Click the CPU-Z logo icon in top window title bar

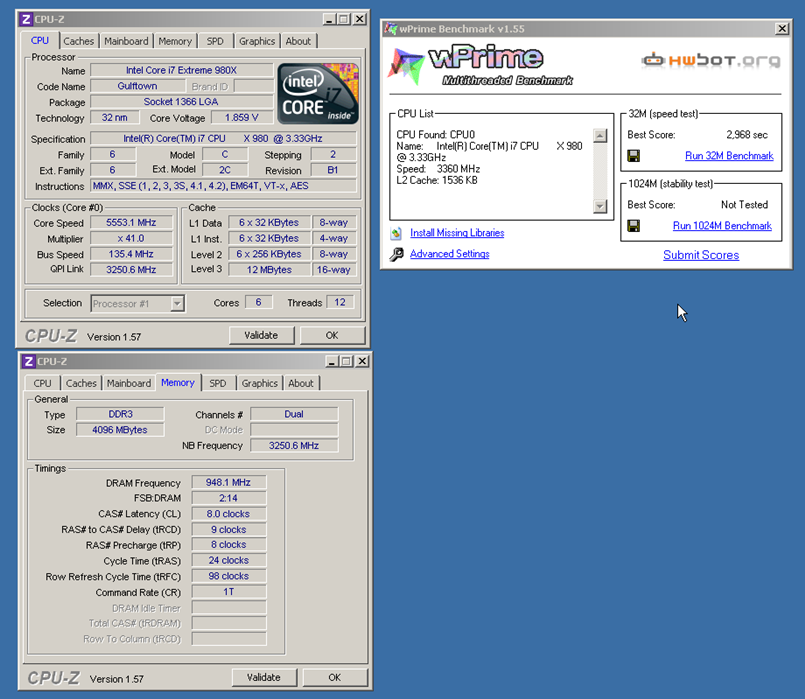pos(26,20)
